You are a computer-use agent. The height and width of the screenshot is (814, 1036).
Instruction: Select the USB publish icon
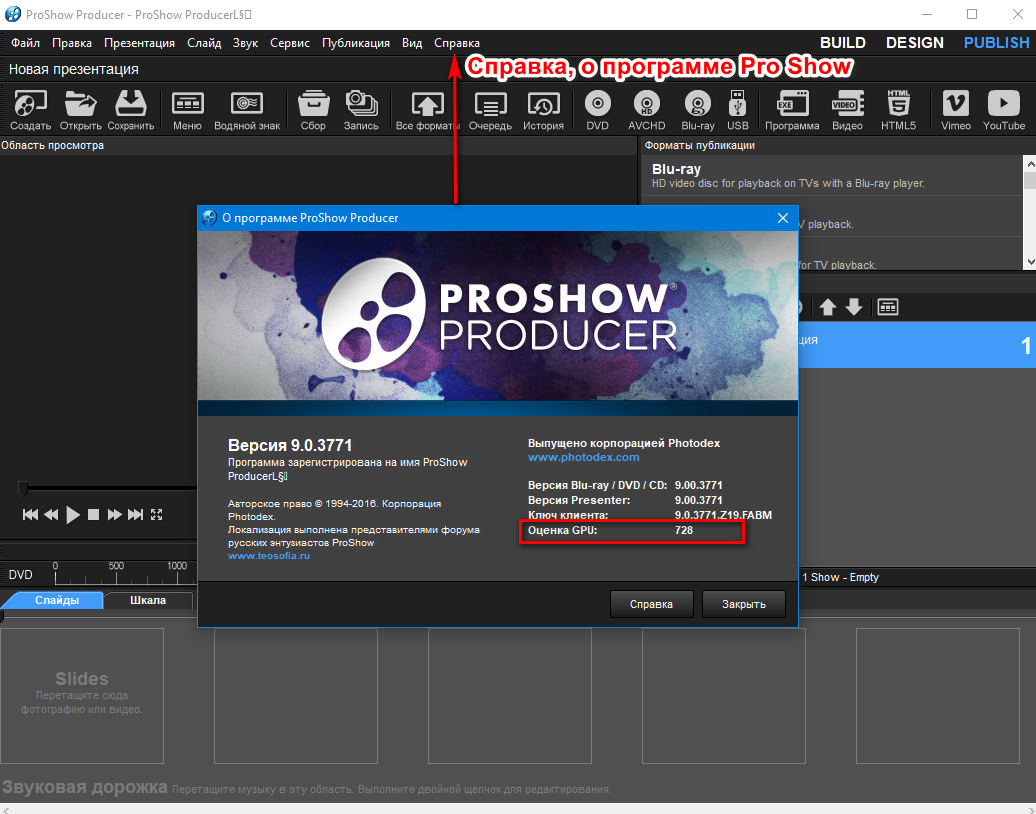[x=737, y=110]
